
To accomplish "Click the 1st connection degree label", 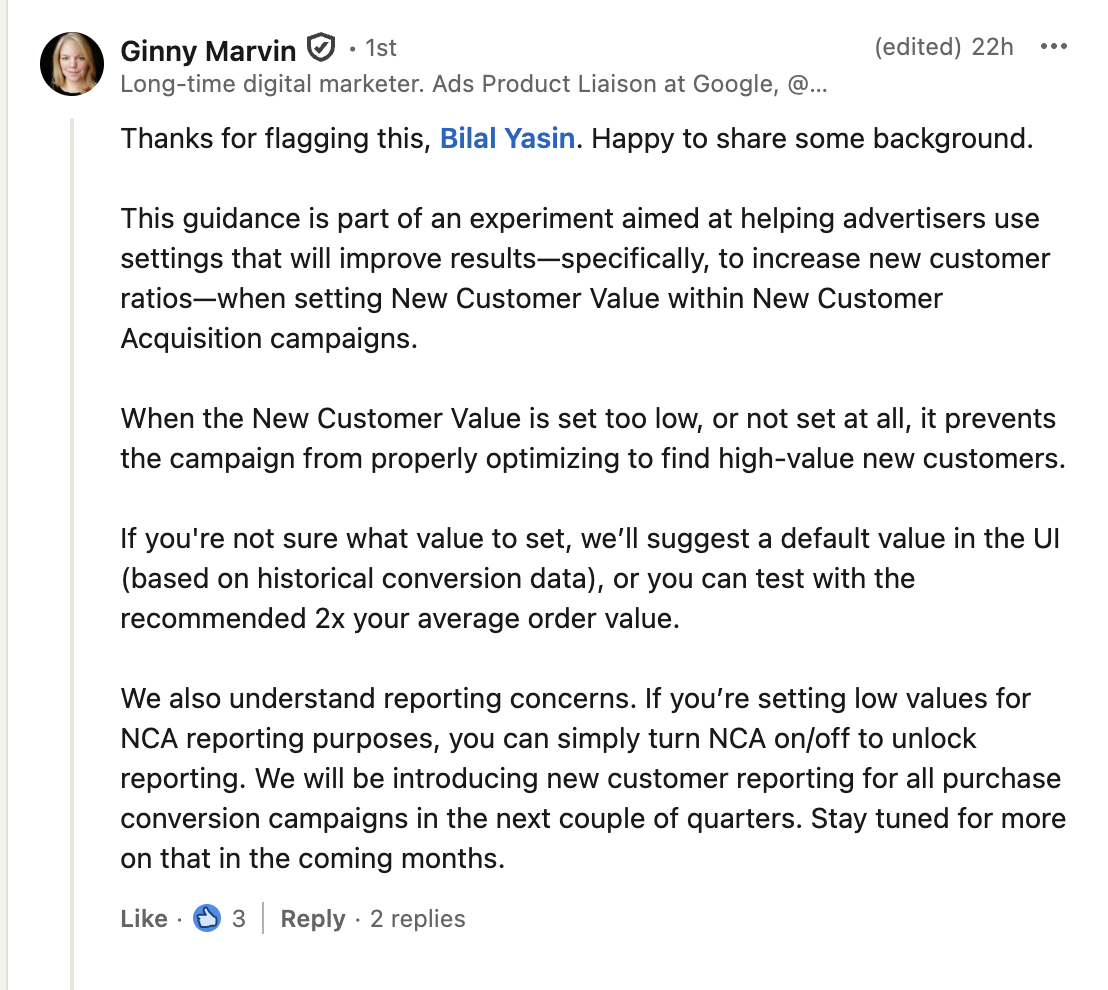I will coord(380,48).
